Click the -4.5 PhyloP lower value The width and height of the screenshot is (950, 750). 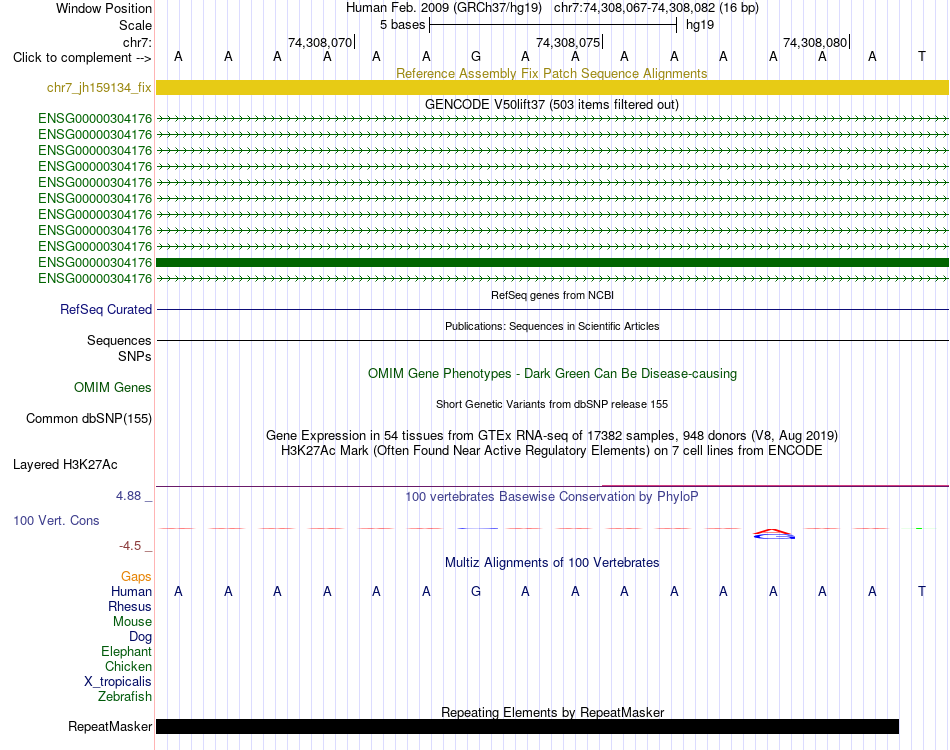tap(130, 546)
